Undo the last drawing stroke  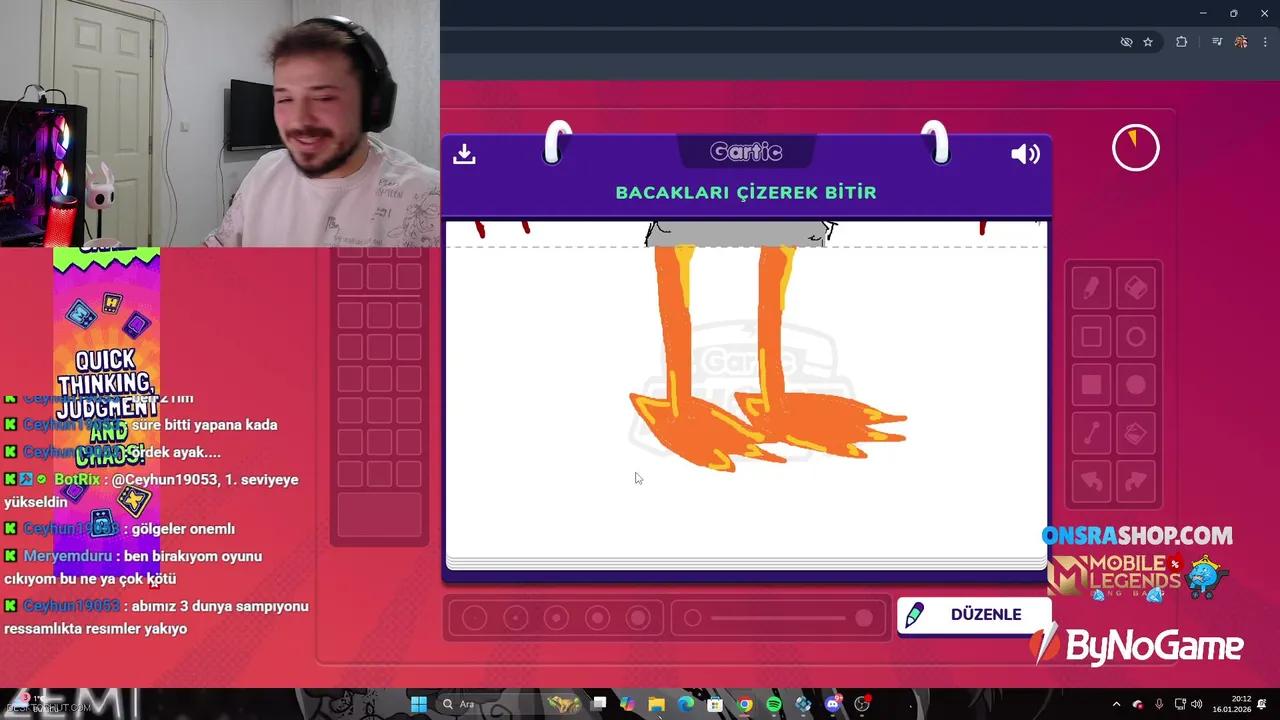click(x=1090, y=480)
